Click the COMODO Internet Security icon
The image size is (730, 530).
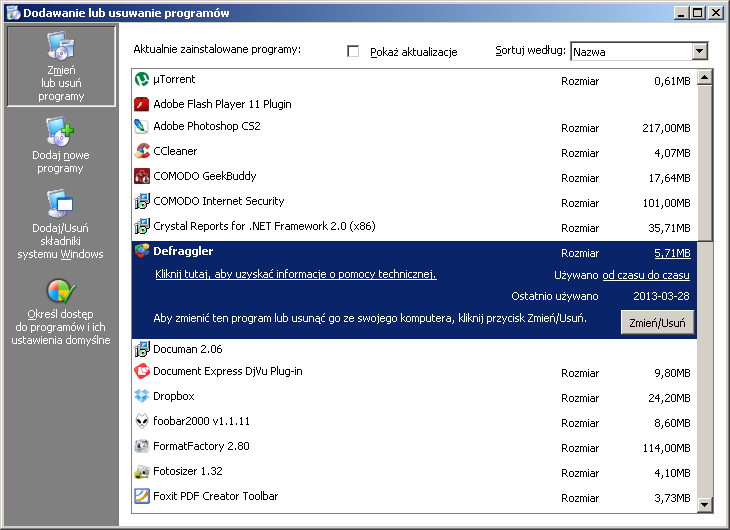(x=142, y=201)
